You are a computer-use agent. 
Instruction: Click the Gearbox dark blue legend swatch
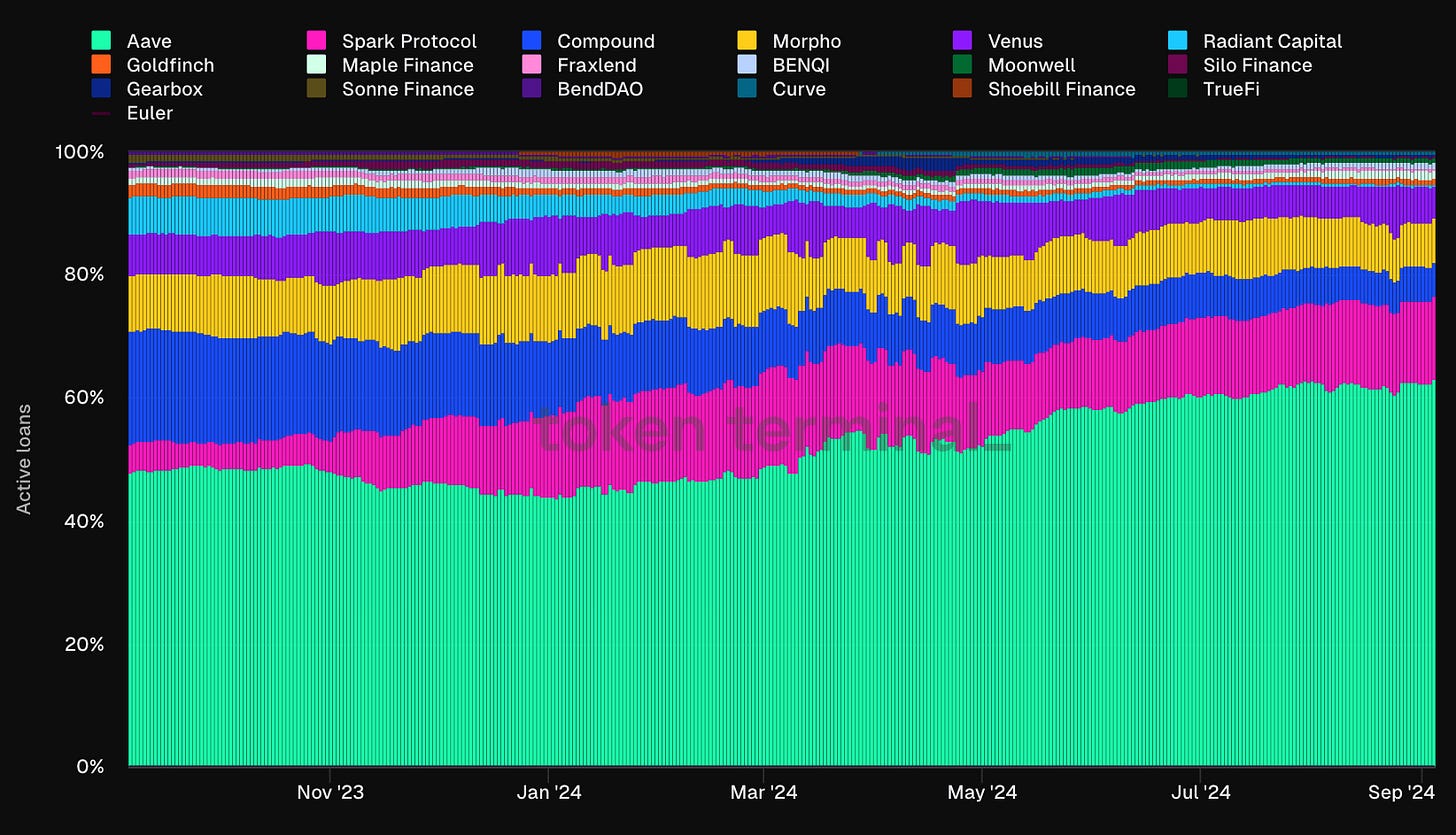(x=101, y=89)
